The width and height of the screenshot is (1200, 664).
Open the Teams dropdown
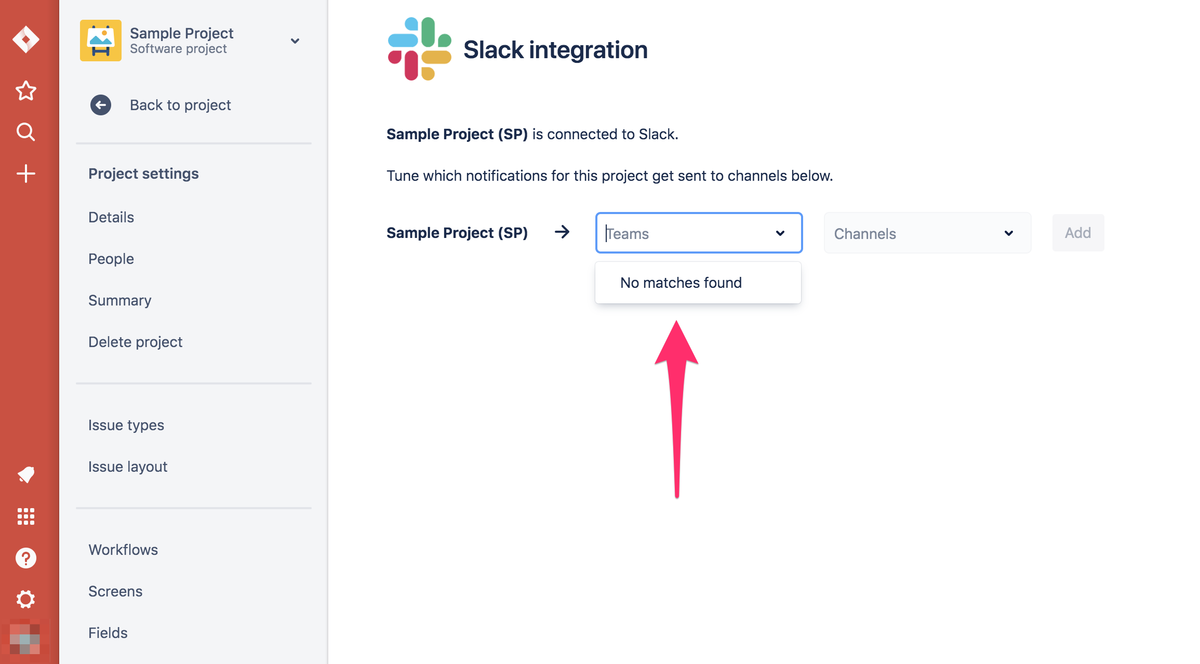pyautogui.click(x=698, y=233)
